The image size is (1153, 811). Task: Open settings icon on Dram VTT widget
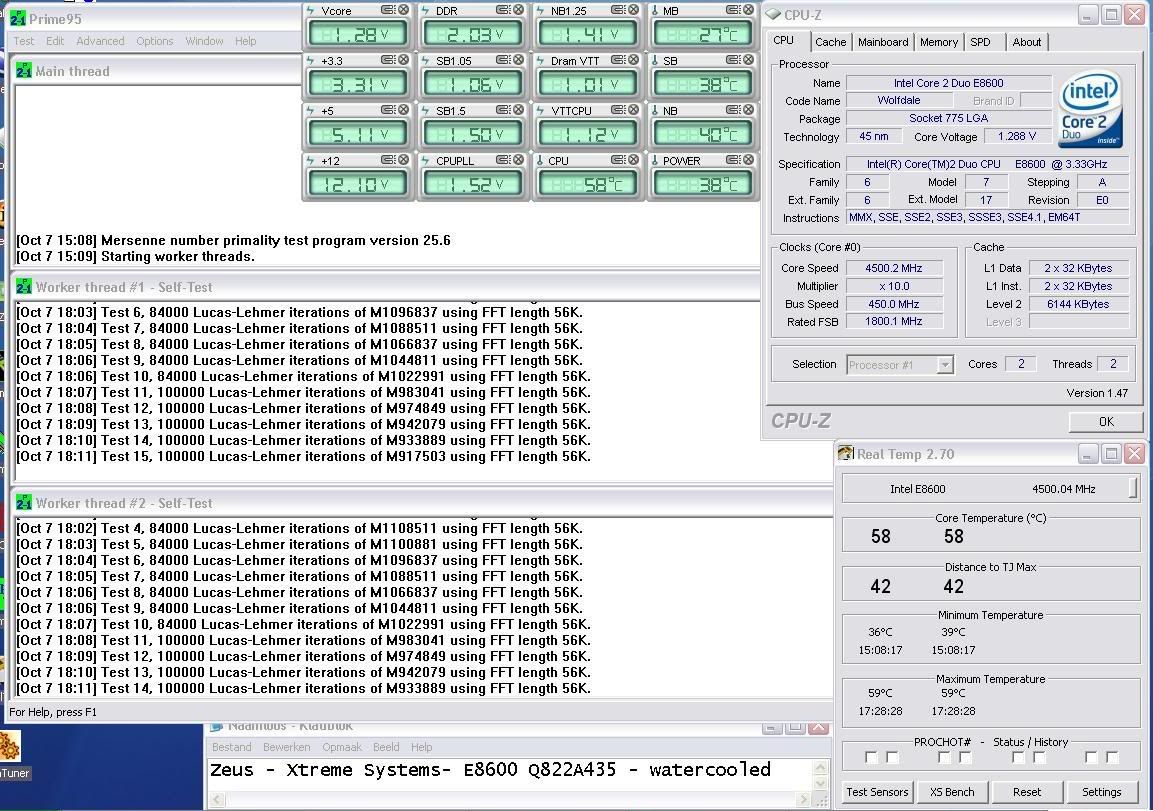tap(618, 60)
